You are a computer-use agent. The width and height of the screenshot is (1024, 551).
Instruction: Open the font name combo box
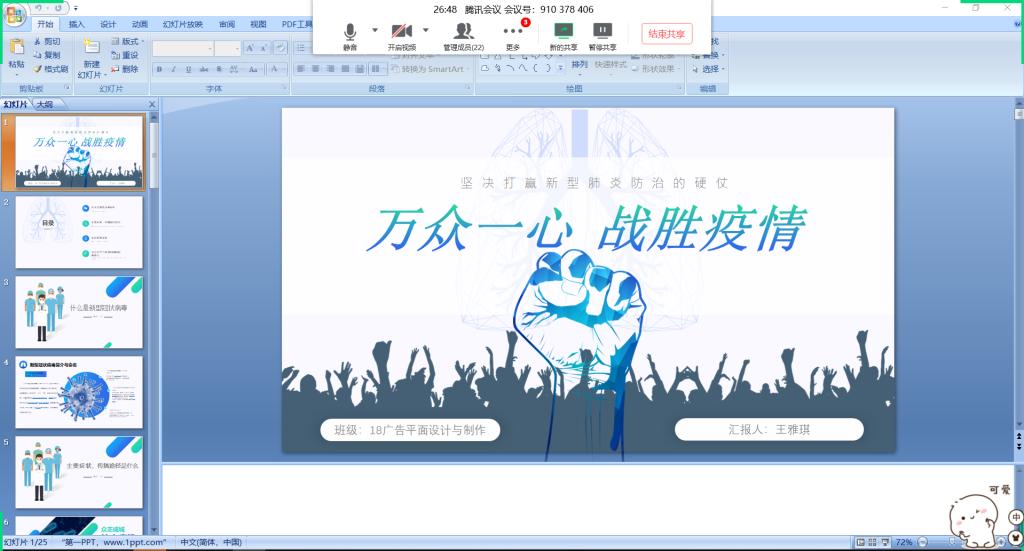[183, 48]
